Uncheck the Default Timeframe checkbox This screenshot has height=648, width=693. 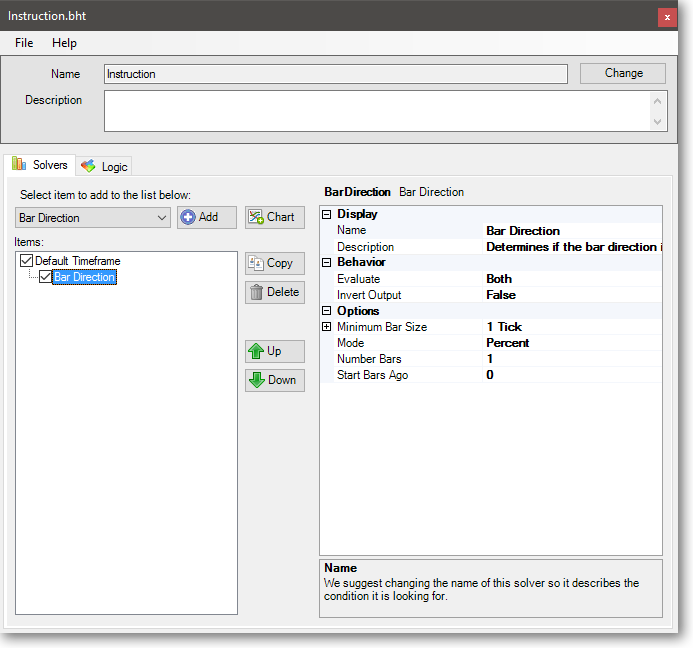coord(26,261)
